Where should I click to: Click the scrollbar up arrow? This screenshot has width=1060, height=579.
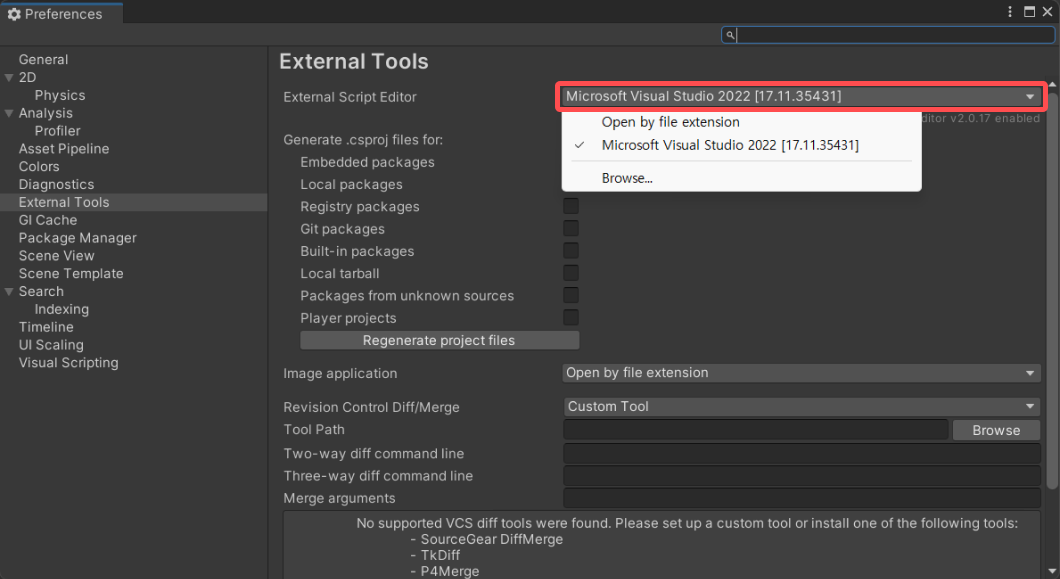click(1052, 84)
